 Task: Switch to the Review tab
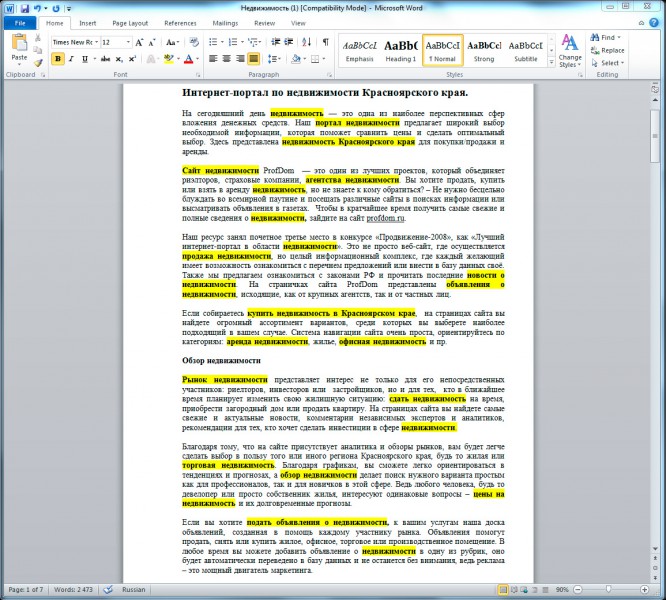265,23
